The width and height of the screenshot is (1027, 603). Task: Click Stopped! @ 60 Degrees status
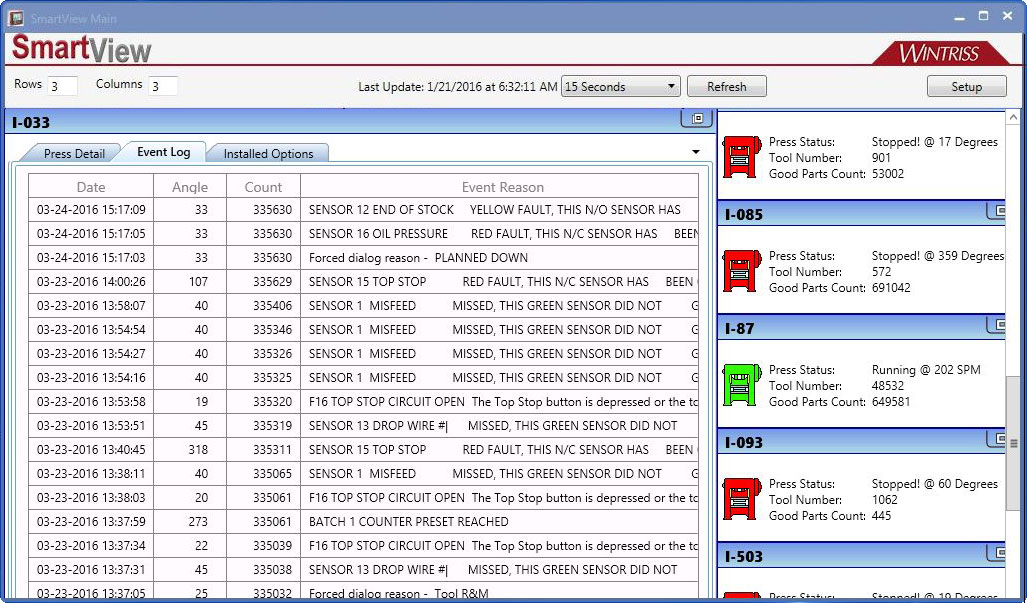point(935,484)
